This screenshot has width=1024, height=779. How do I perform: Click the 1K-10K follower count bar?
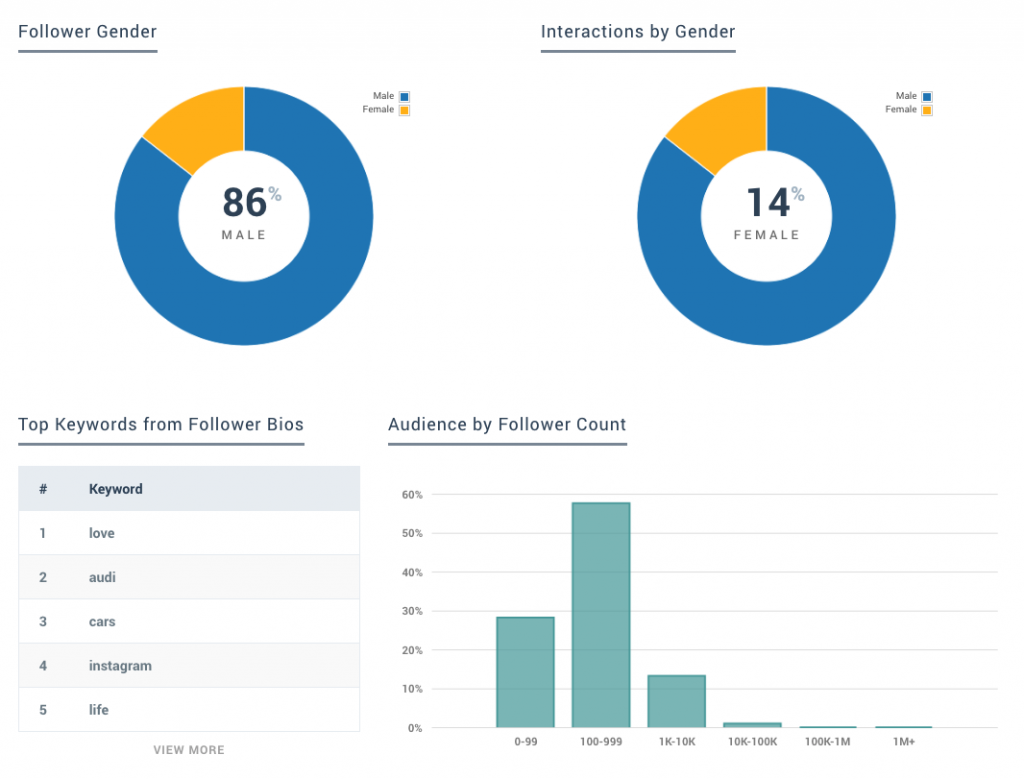677,701
